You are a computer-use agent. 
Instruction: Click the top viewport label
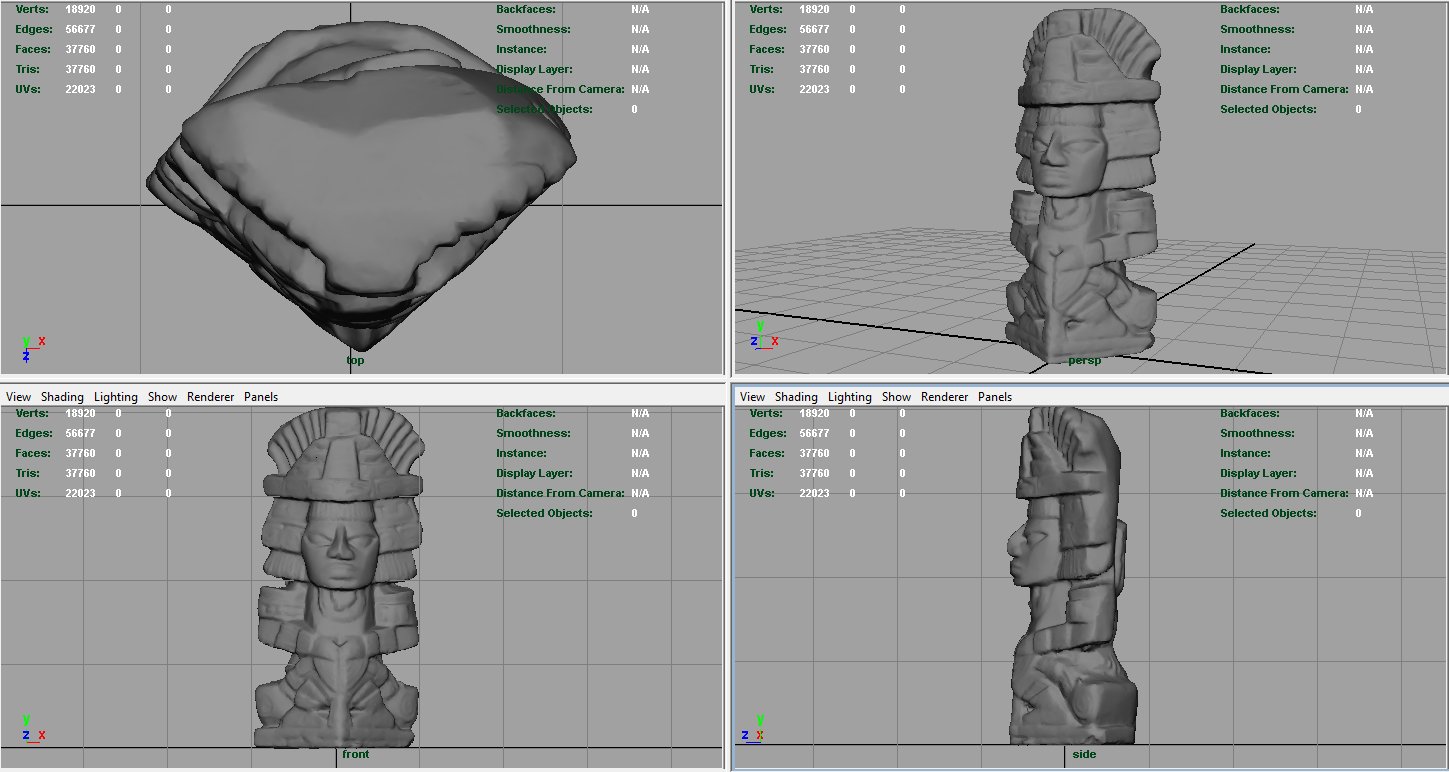click(x=355, y=361)
